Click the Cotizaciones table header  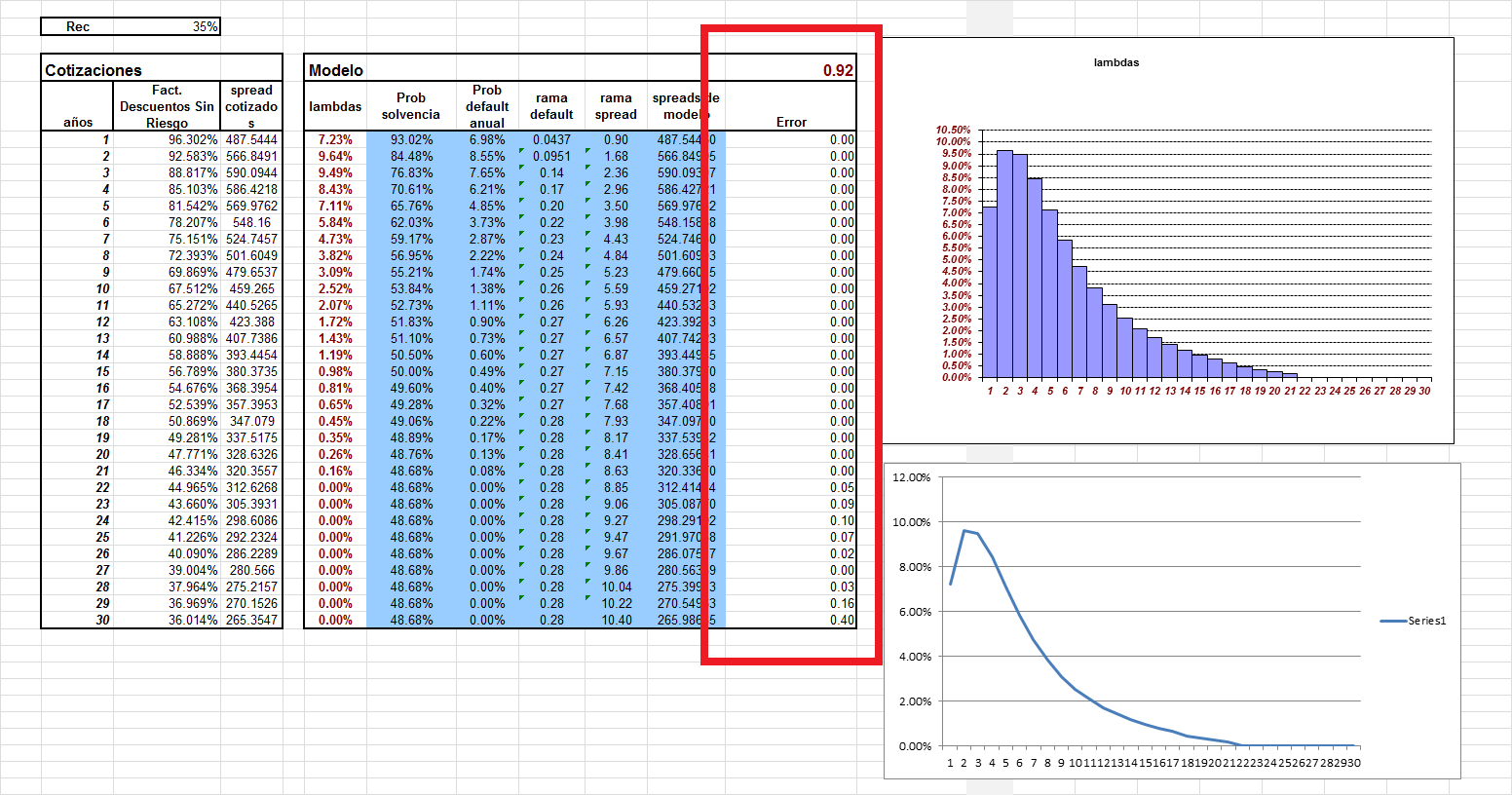162,69
